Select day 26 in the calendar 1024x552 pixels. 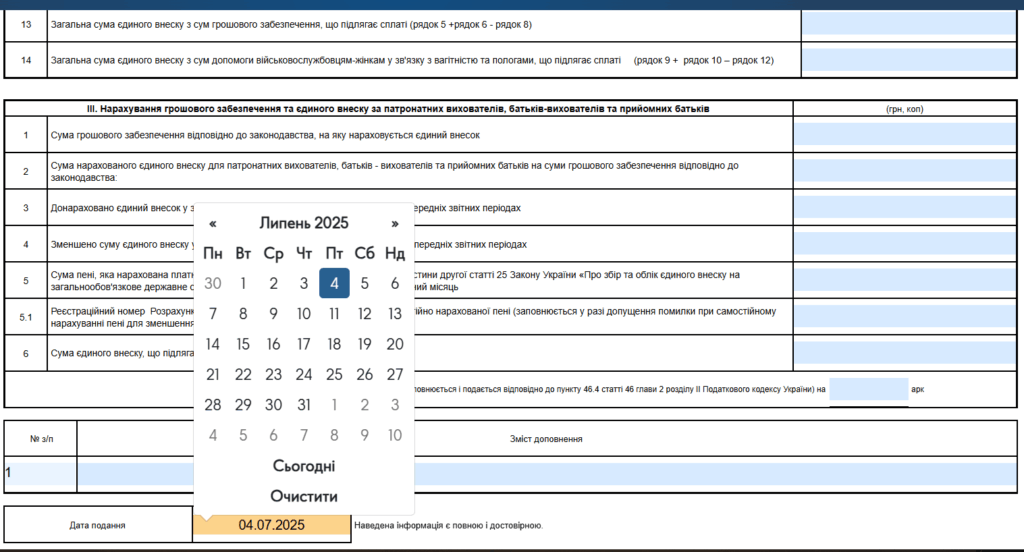364,374
